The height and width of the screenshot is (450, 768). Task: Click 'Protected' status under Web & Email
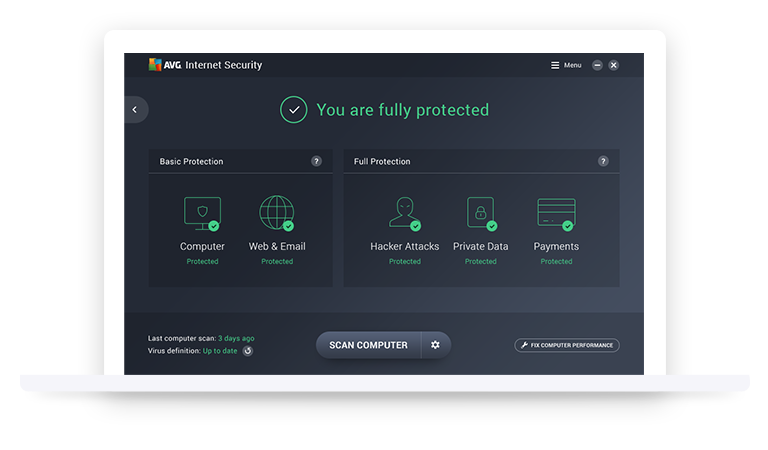[277, 261]
